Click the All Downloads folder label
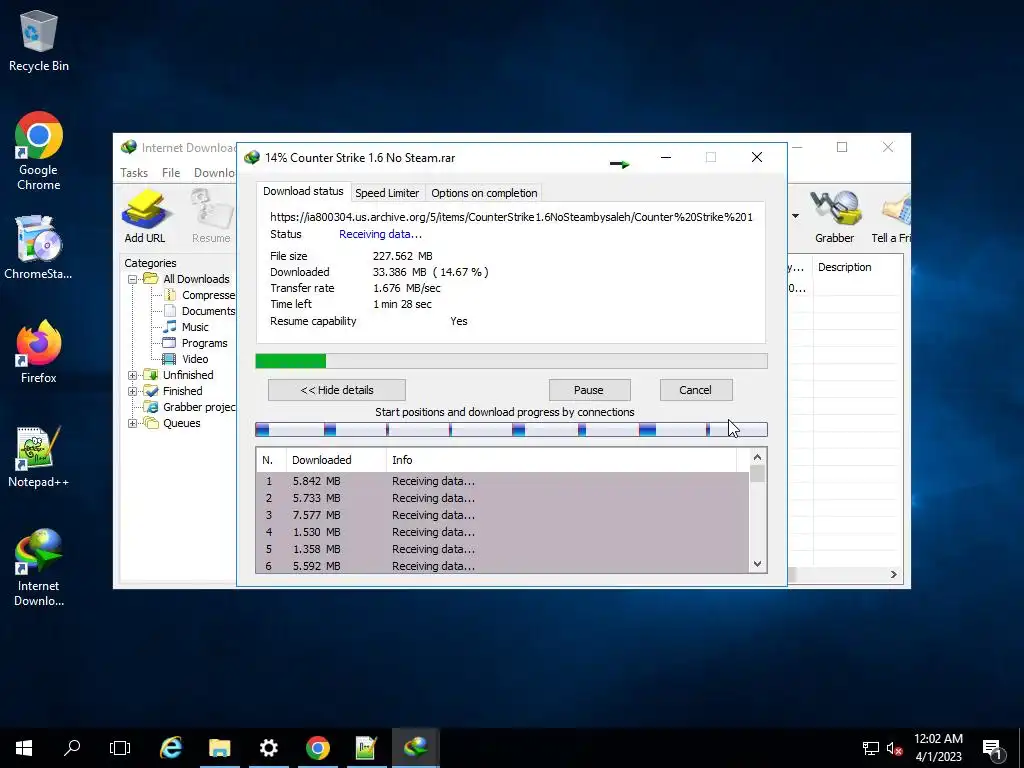The image size is (1024, 768). pos(196,279)
